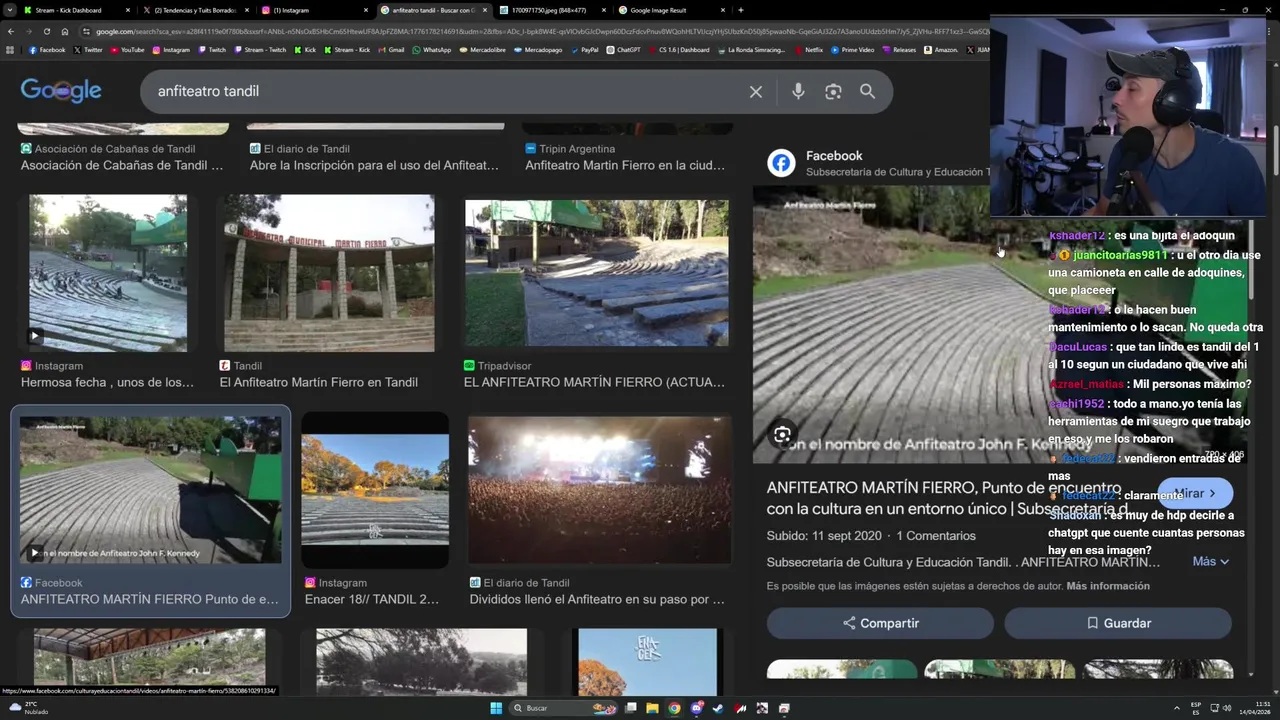
Task: Open Discord from the taskbar
Action: 696,708
